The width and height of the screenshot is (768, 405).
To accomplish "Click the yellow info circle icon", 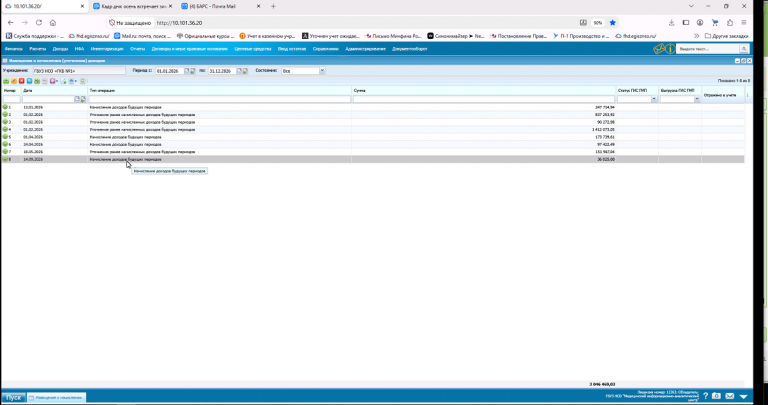I will coord(670,49).
